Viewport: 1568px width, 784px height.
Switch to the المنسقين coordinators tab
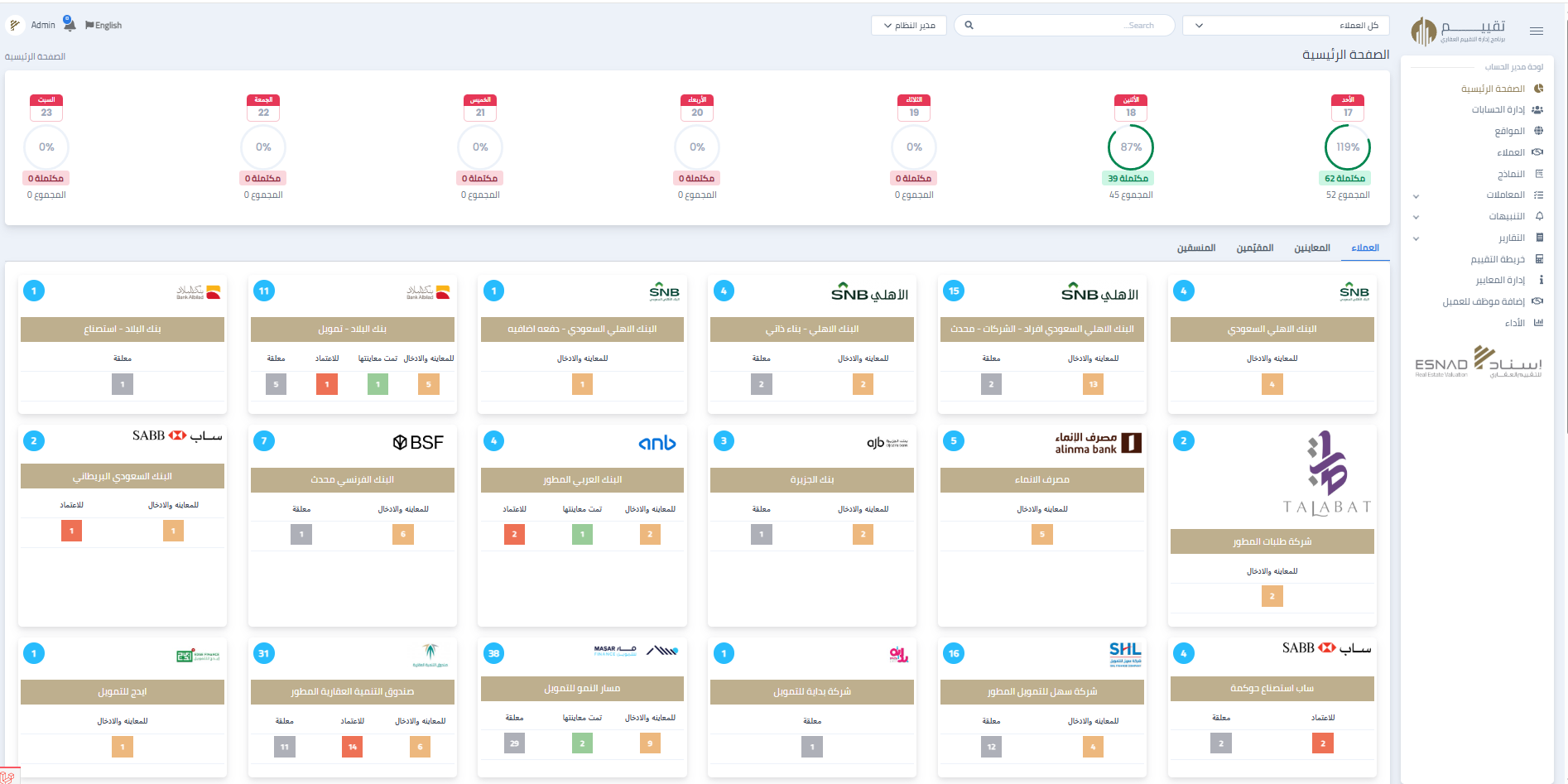(1196, 248)
